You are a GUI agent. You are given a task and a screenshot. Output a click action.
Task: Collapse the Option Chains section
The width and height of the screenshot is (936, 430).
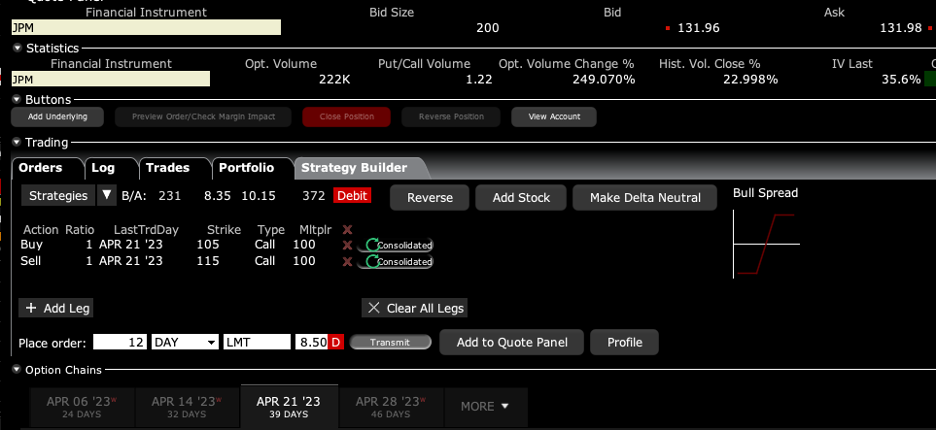16,370
